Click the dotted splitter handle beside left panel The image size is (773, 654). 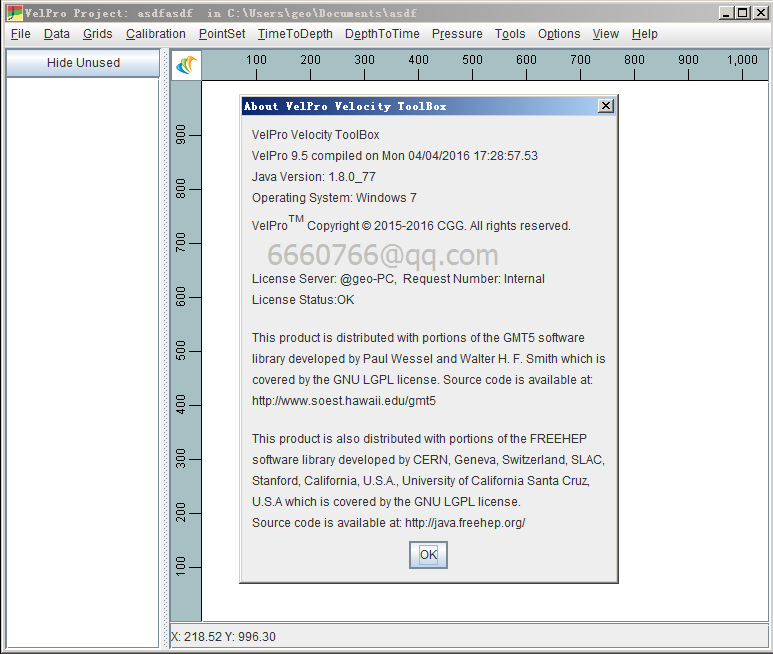click(x=165, y=348)
